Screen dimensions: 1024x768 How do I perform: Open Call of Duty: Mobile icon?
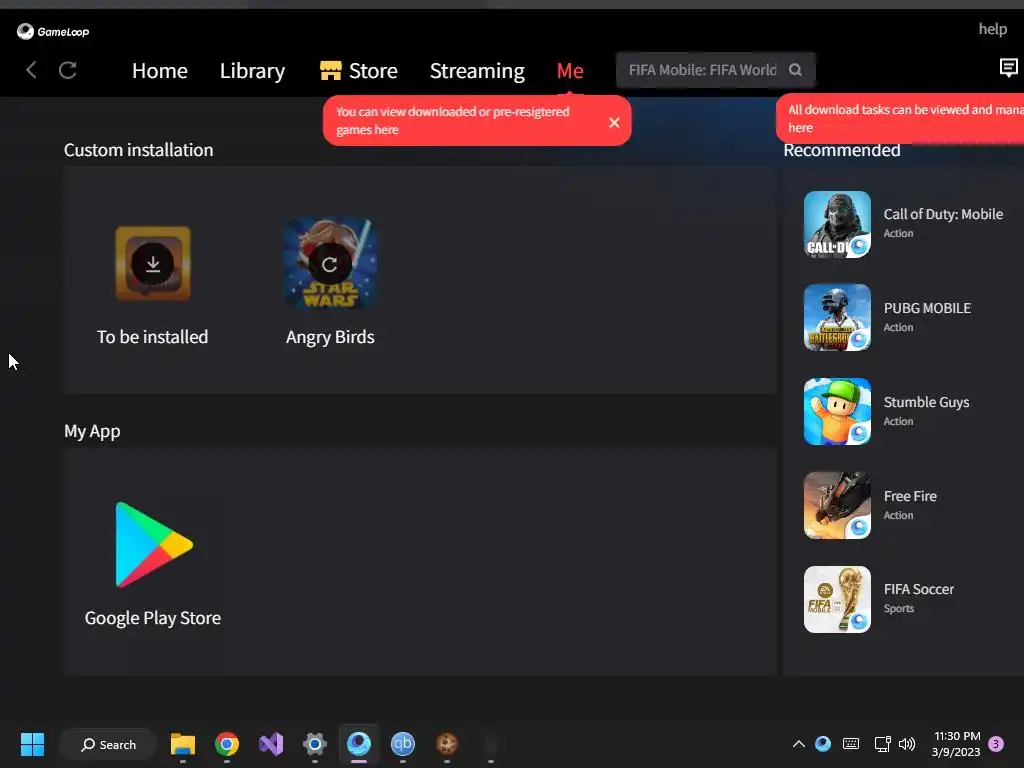[837, 224]
